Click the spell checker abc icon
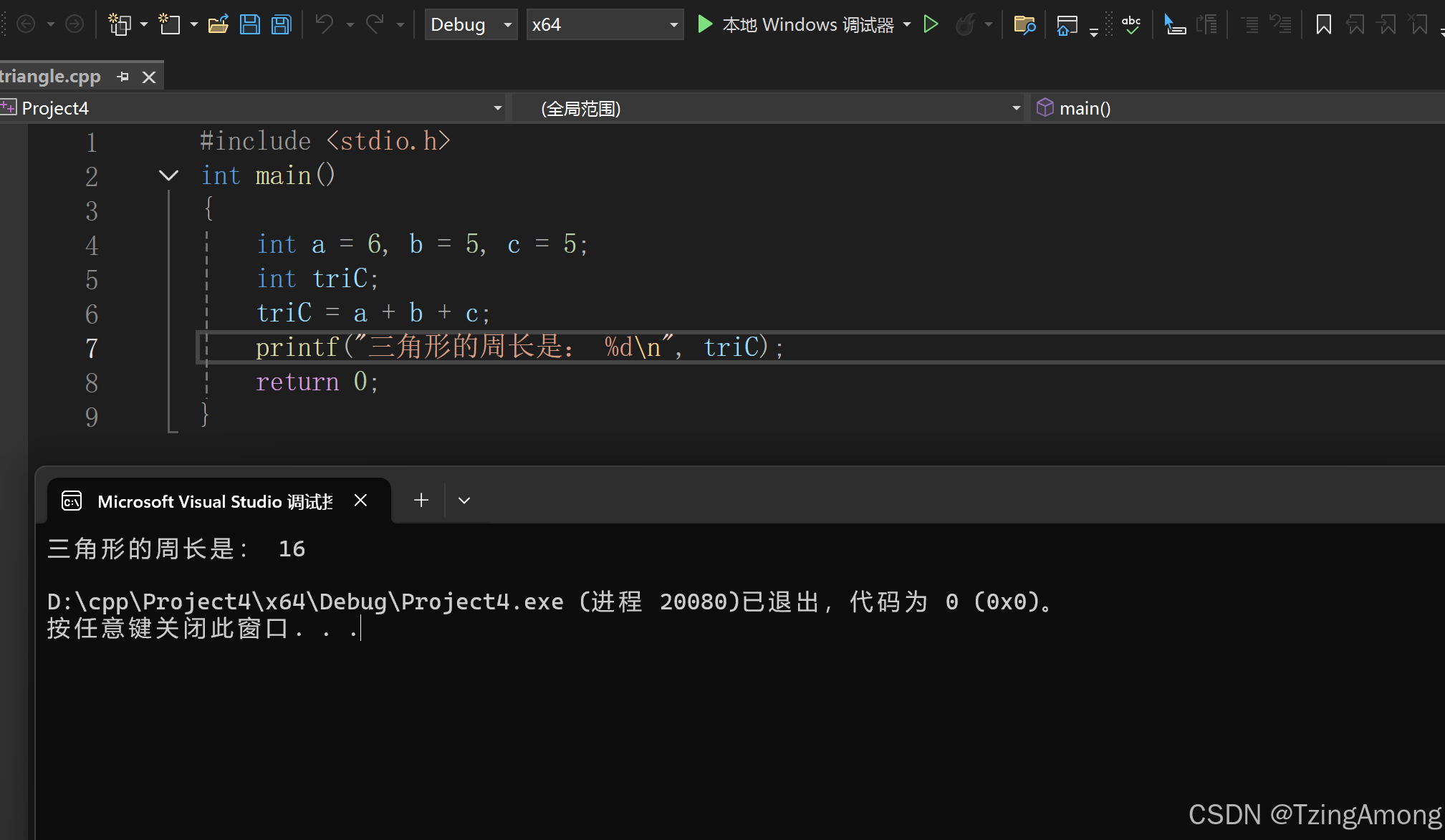The height and width of the screenshot is (840, 1445). point(1131,25)
